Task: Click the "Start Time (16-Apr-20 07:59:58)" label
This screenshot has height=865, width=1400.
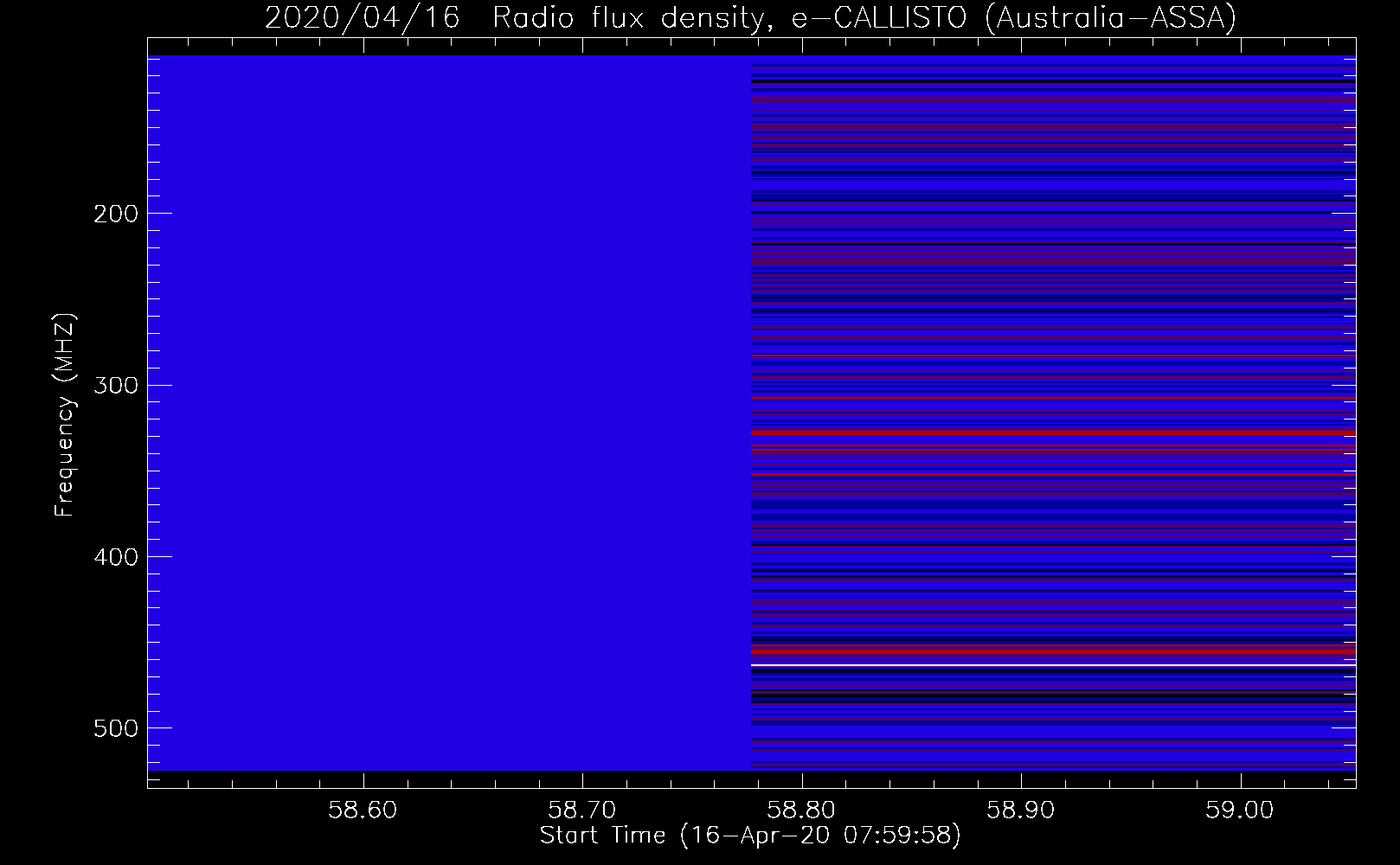Action: [x=750, y=836]
